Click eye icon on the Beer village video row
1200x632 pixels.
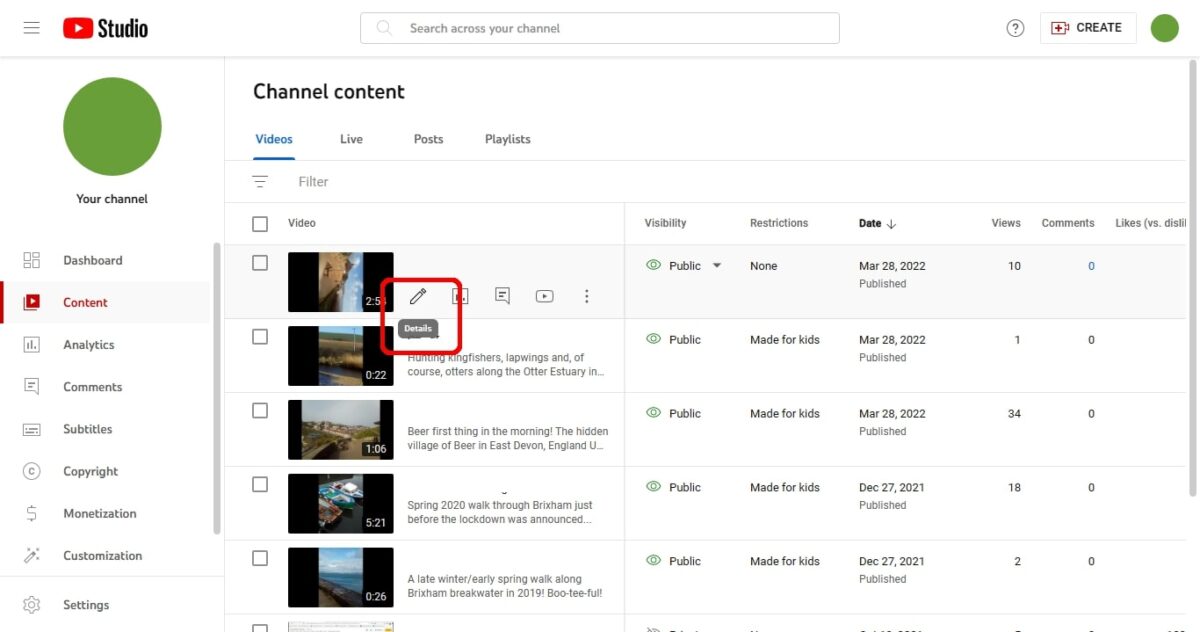click(654, 413)
